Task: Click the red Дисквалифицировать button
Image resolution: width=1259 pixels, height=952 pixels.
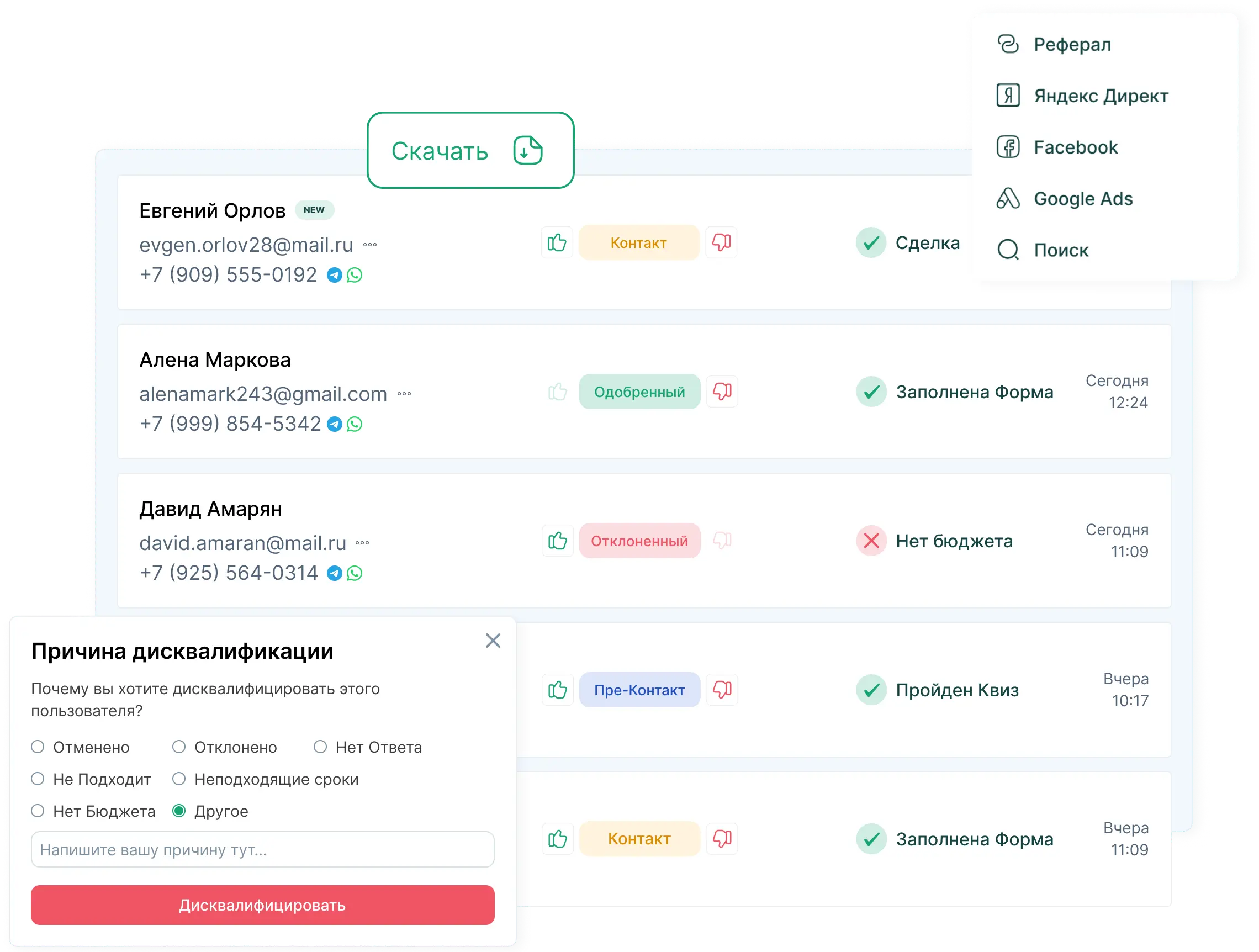Action: point(262,906)
